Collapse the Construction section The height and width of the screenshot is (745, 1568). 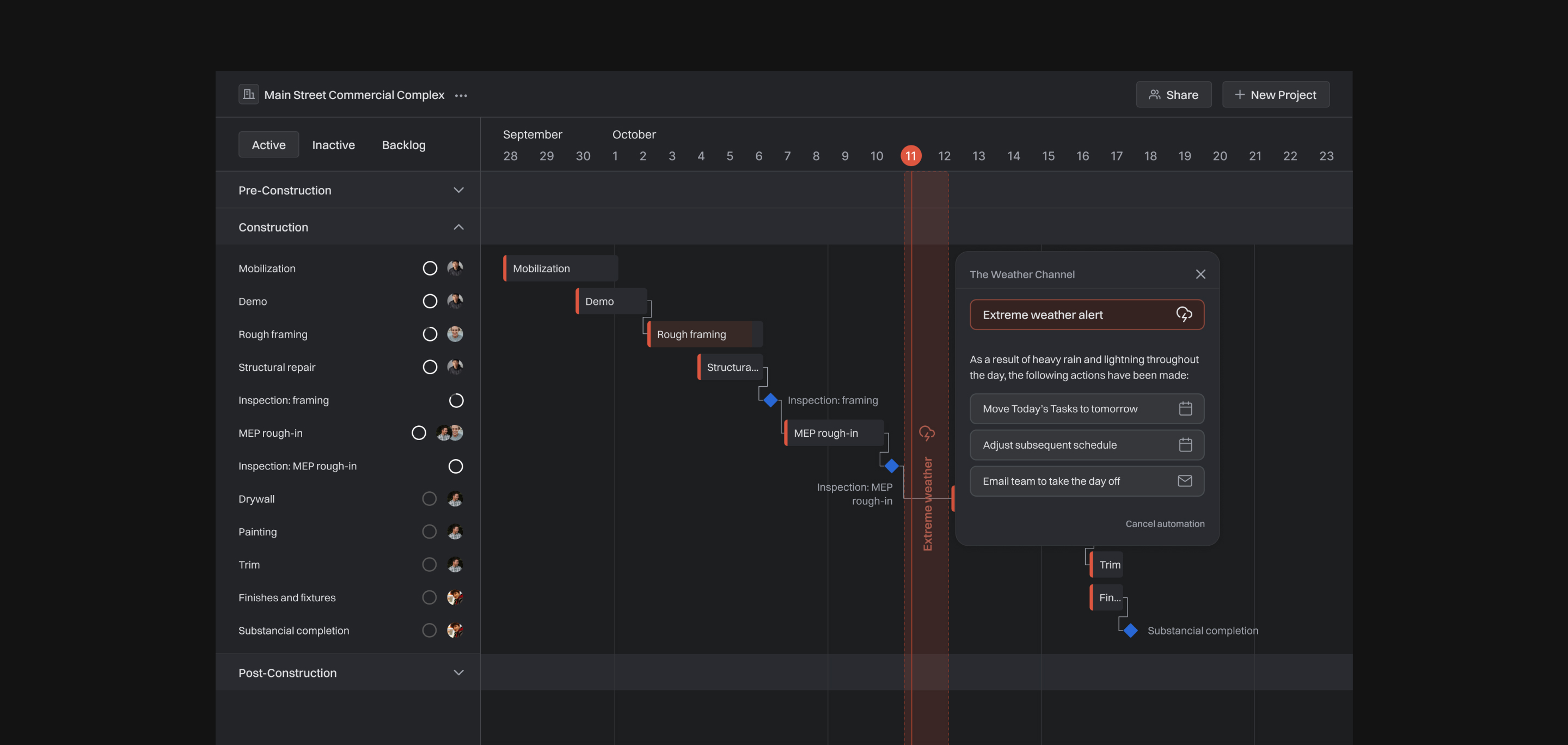click(x=458, y=227)
